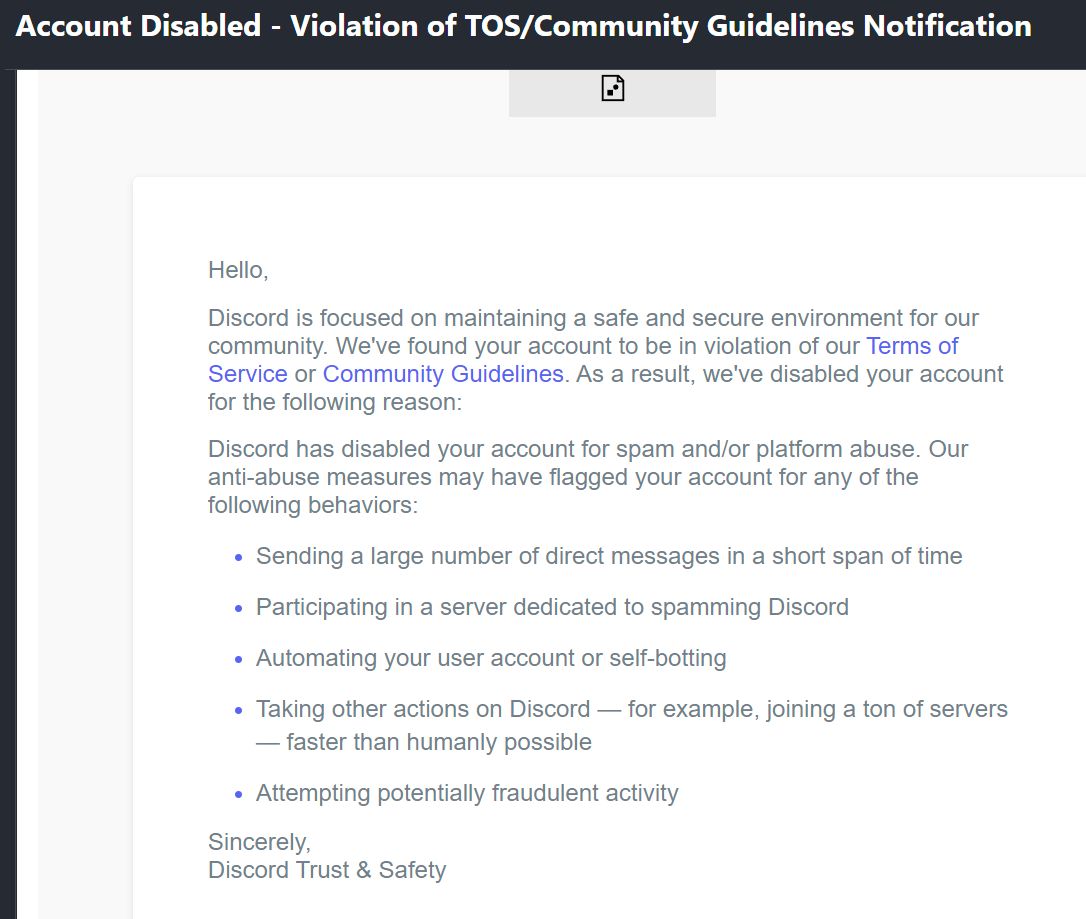This screenshot has width=1086, height=919.
Task: Click the "Participating in a server dedicated to spamming" bullet
Action: [552, 607]
